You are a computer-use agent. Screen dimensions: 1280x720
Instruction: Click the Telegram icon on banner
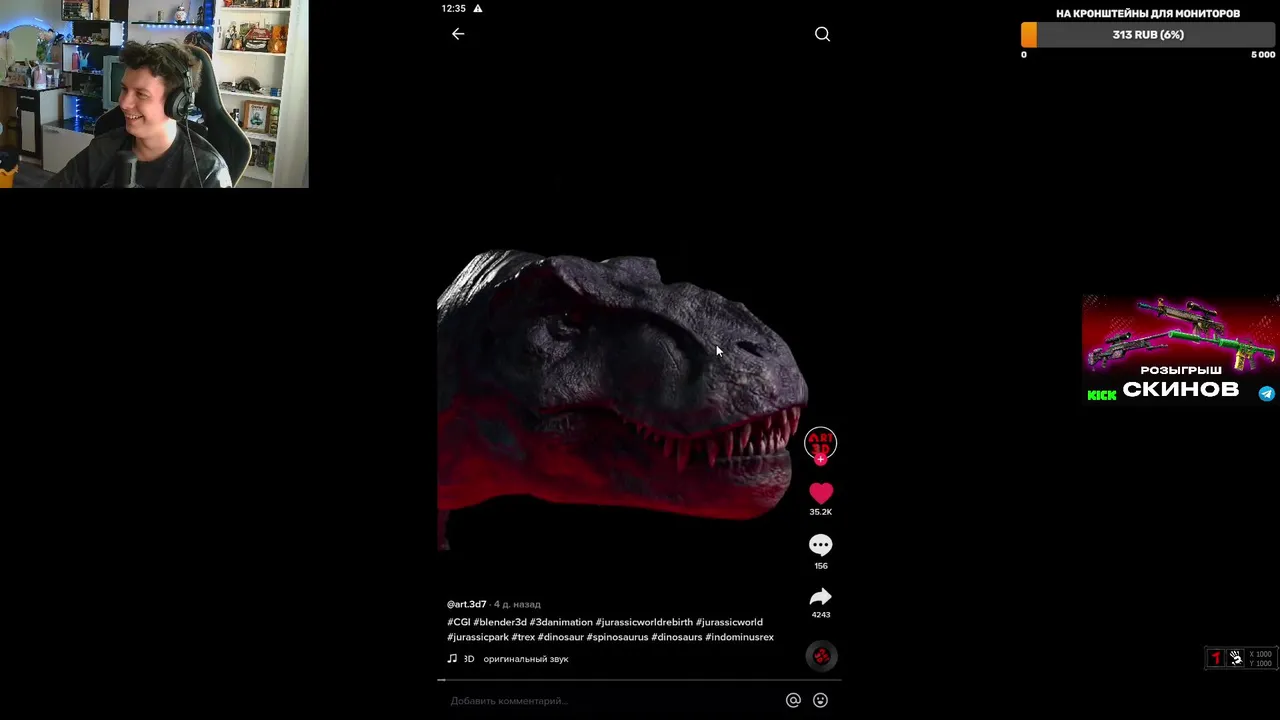point(1267,394)
